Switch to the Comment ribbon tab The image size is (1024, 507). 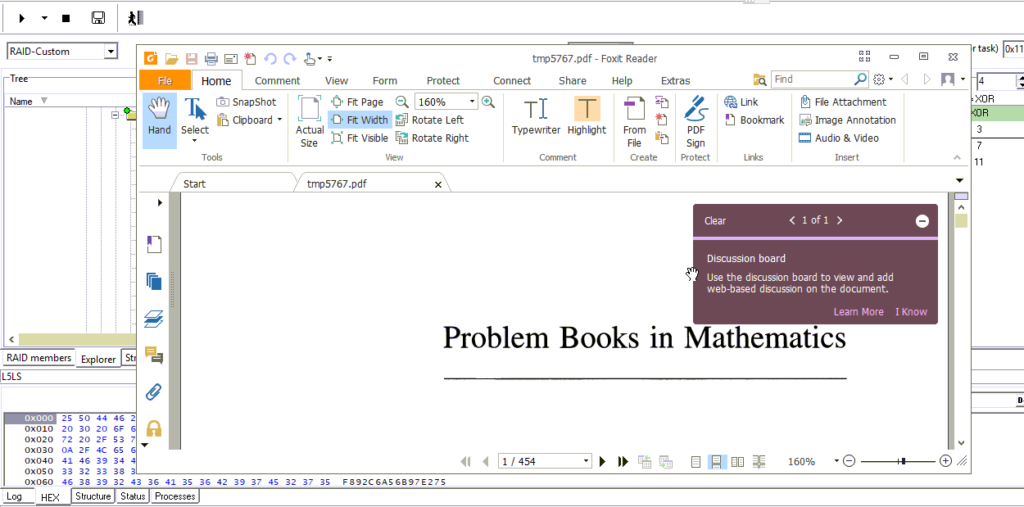click(277, 81)
